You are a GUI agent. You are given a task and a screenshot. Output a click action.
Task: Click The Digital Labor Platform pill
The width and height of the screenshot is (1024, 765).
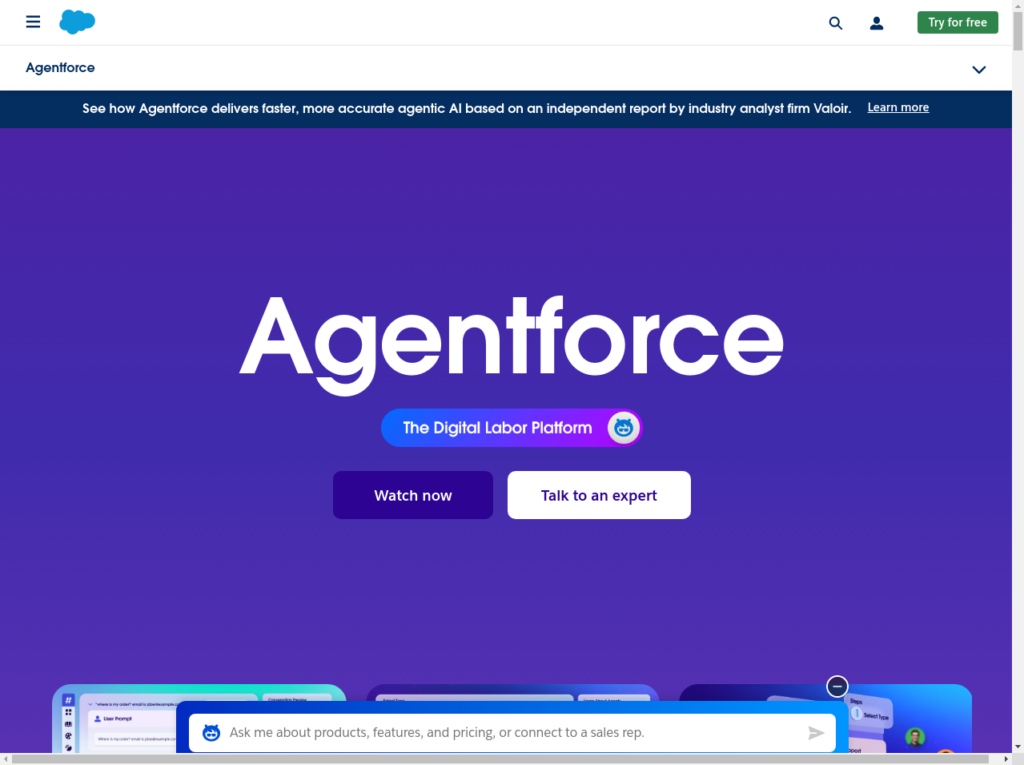pyautogui.click(x=511, y=428)
